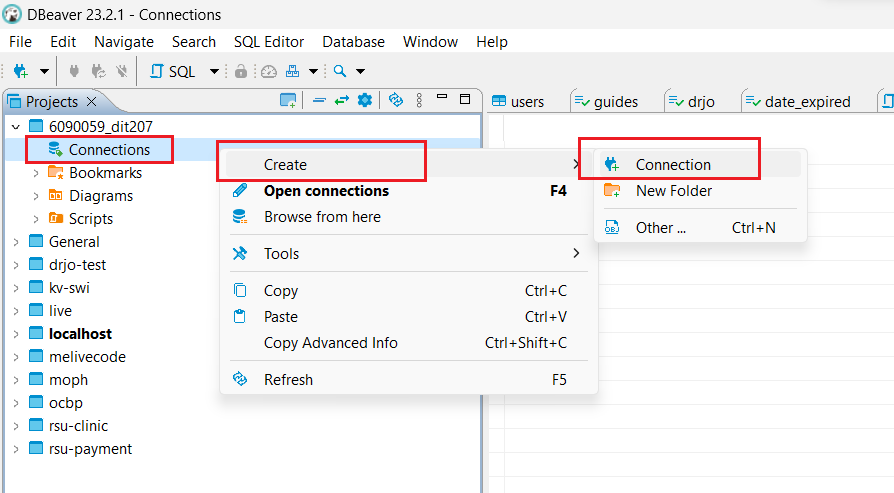Viewport: 894px width, 493px height.
Task: Click the database structure toolbar icon
Action: (292, 71)
